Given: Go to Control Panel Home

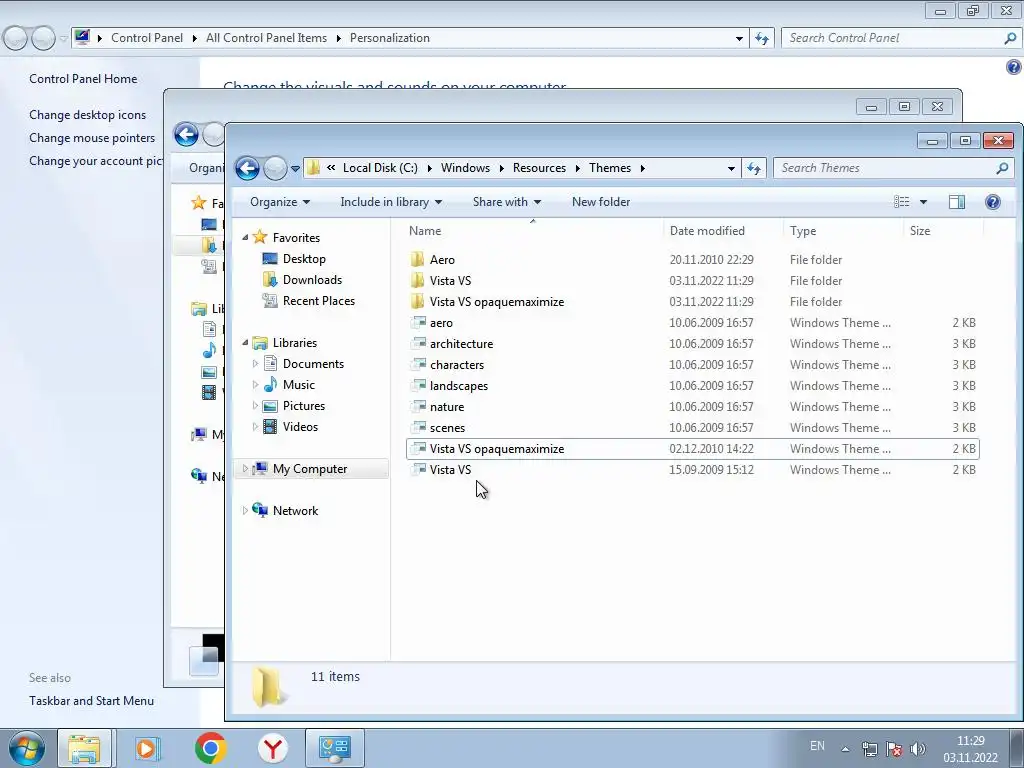Looking at the screenshot, I should tap(83, 79).
